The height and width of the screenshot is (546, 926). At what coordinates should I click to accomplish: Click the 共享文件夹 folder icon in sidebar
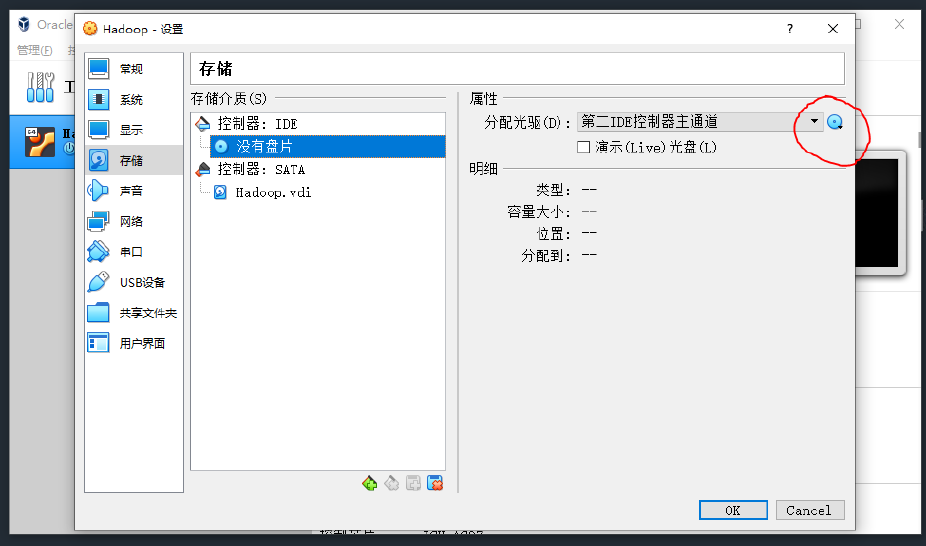[x=98, y=313]
